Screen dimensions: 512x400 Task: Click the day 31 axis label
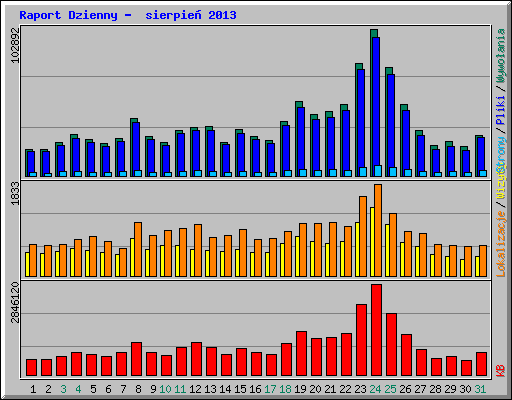pyautogui.click(x=480, y=389)
